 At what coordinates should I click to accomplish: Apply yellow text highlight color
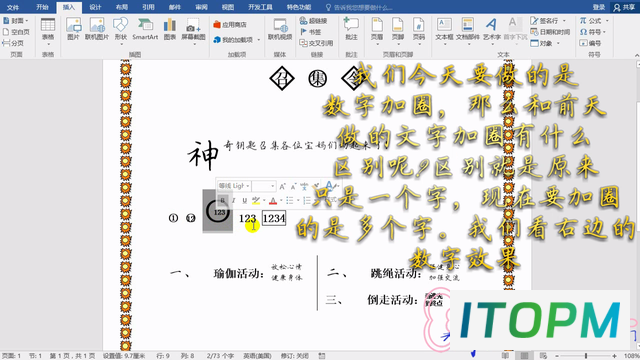click(x=256, y=200)
